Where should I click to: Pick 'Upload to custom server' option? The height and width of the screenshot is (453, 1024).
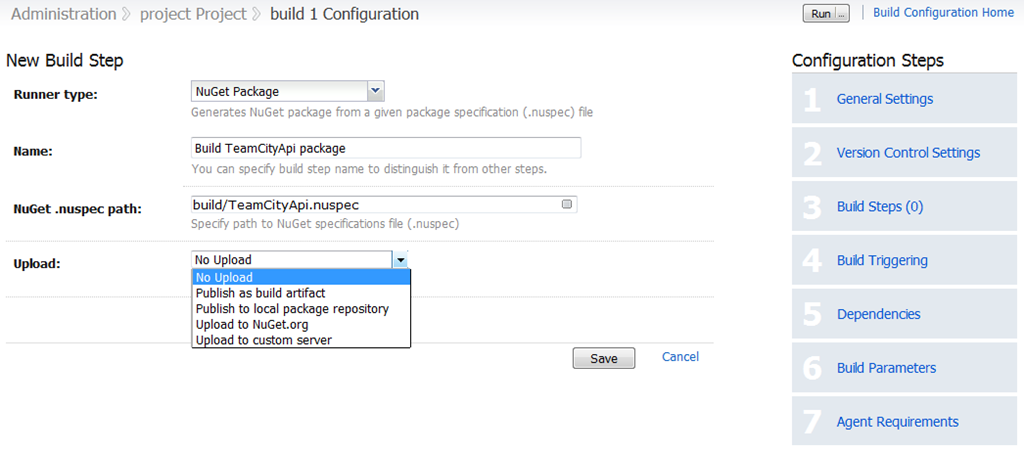(301, 339)
